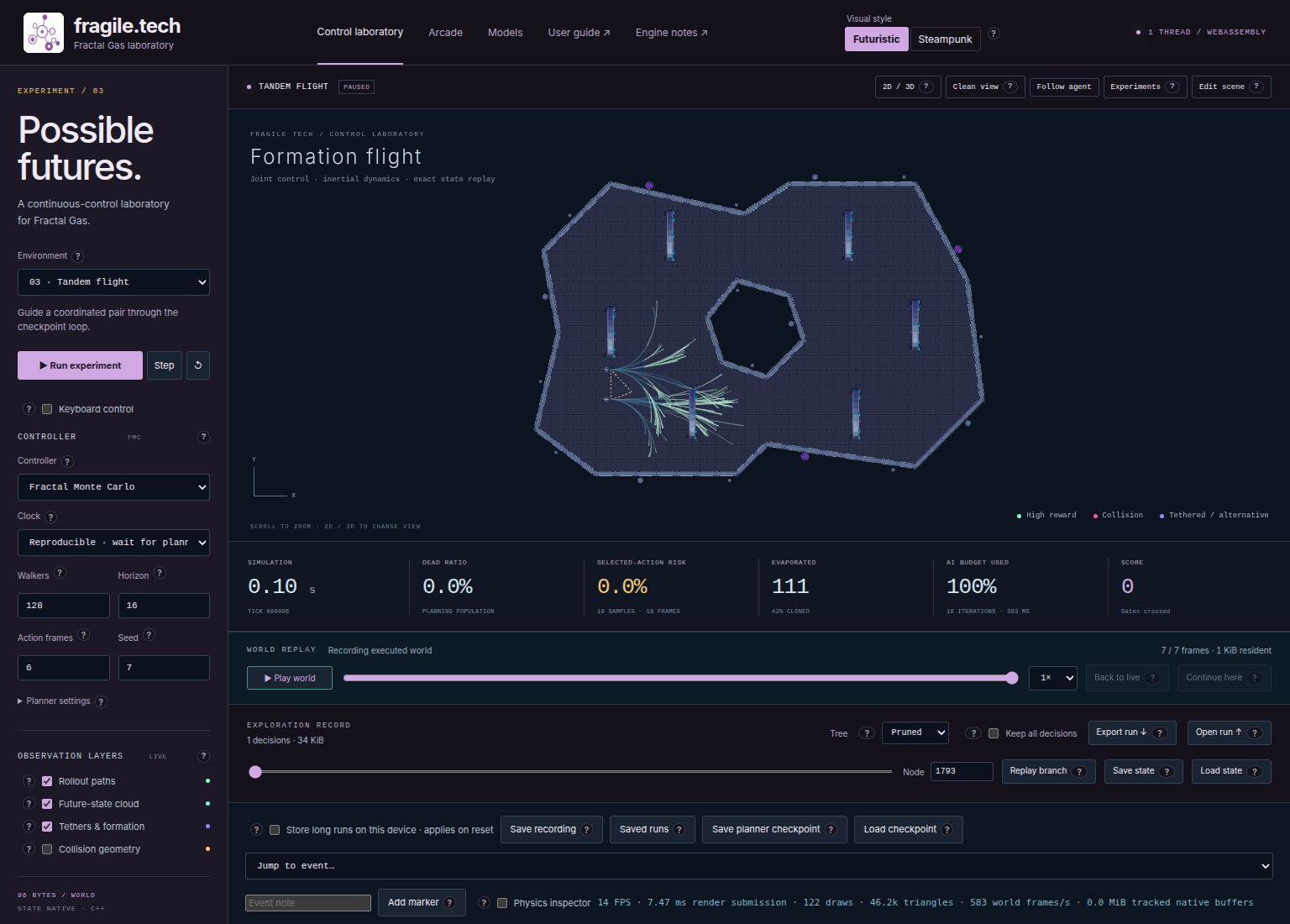The width and height of the screenshot is (1290, 924).
Task: Click the reset experiment icon button
Action: click(198, 365)
